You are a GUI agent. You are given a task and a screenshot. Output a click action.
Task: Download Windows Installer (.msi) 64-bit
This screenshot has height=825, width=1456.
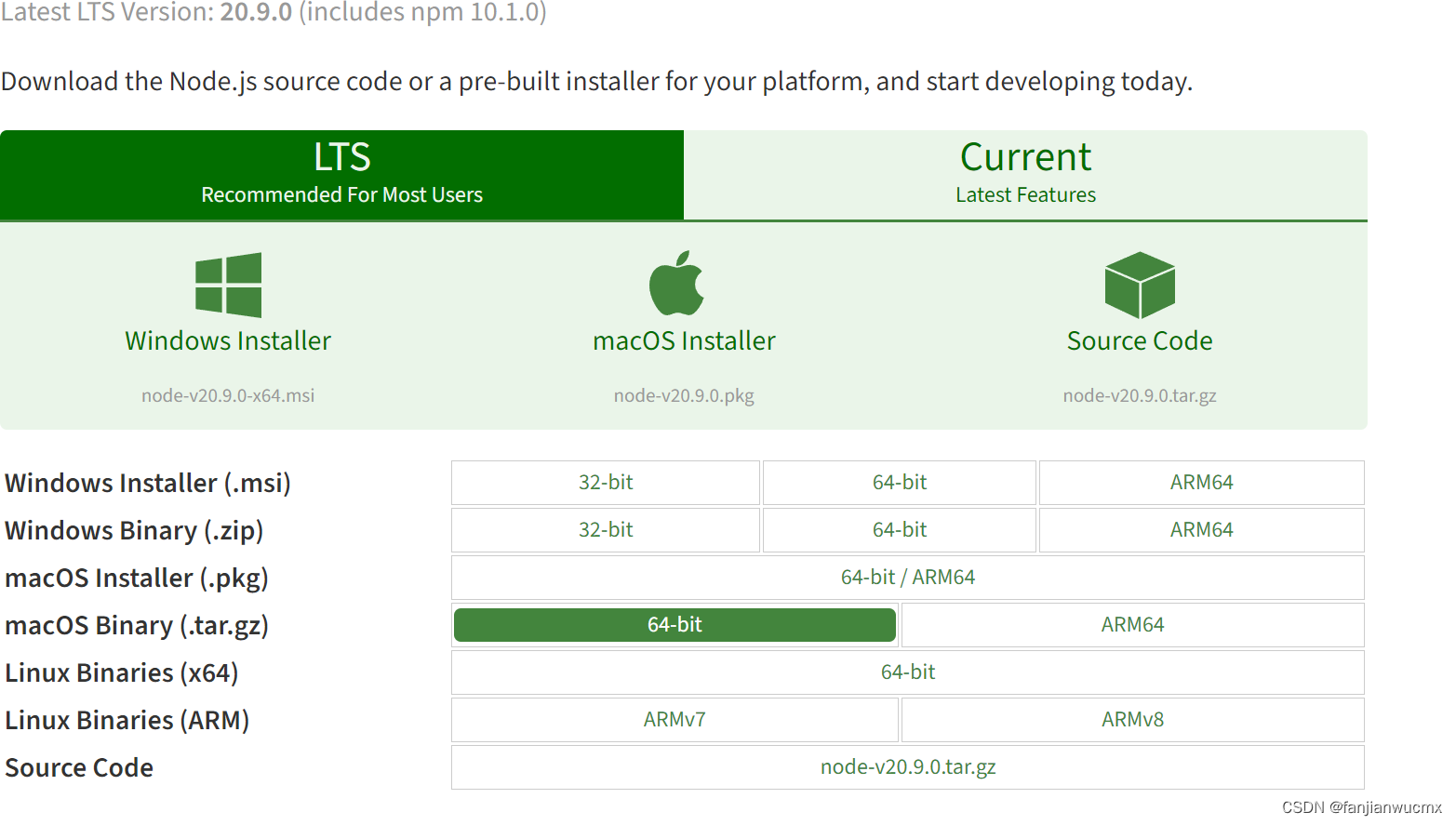[900, 483]
